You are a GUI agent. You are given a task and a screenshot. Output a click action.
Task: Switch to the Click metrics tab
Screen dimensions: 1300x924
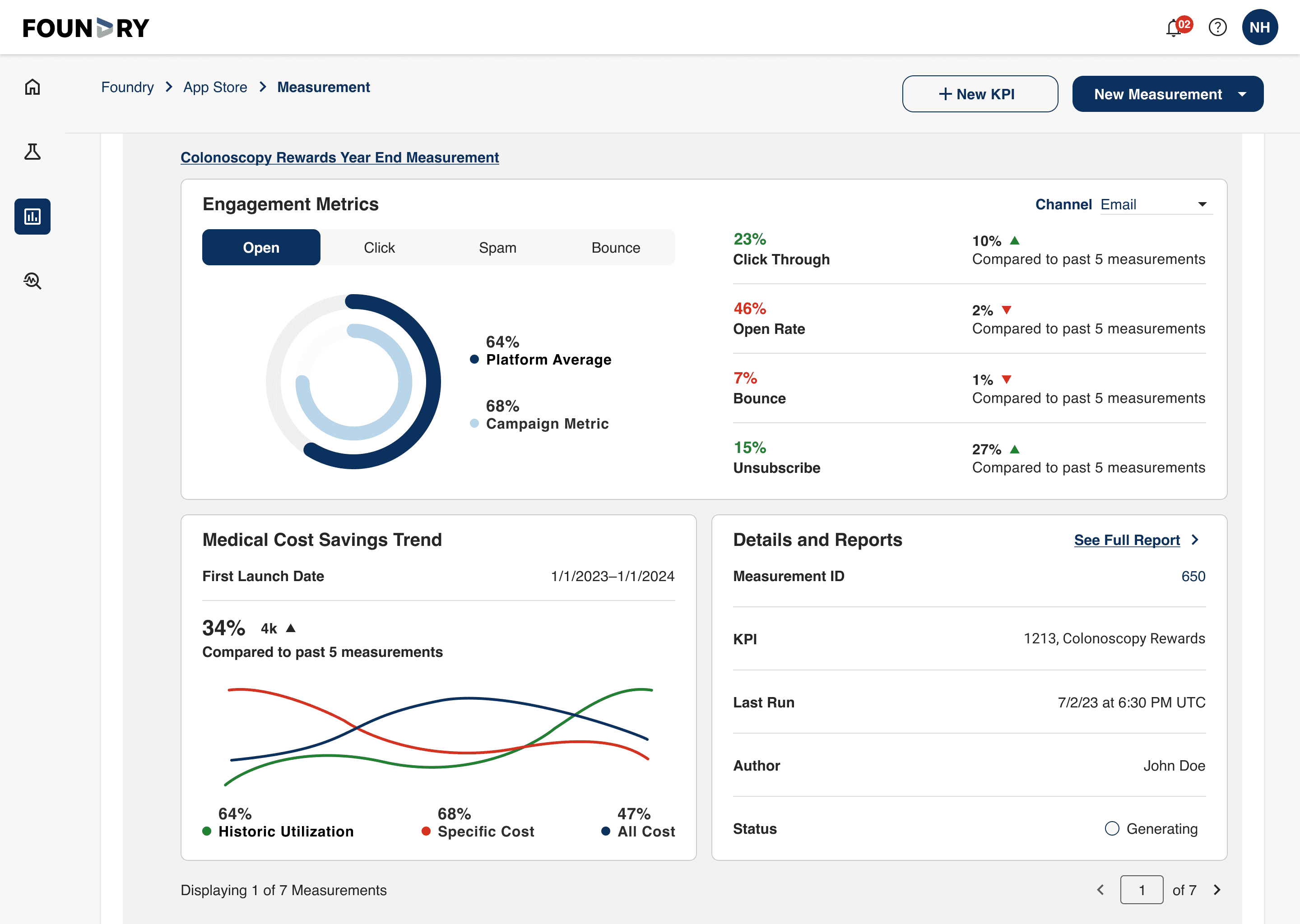pos(379,248)
